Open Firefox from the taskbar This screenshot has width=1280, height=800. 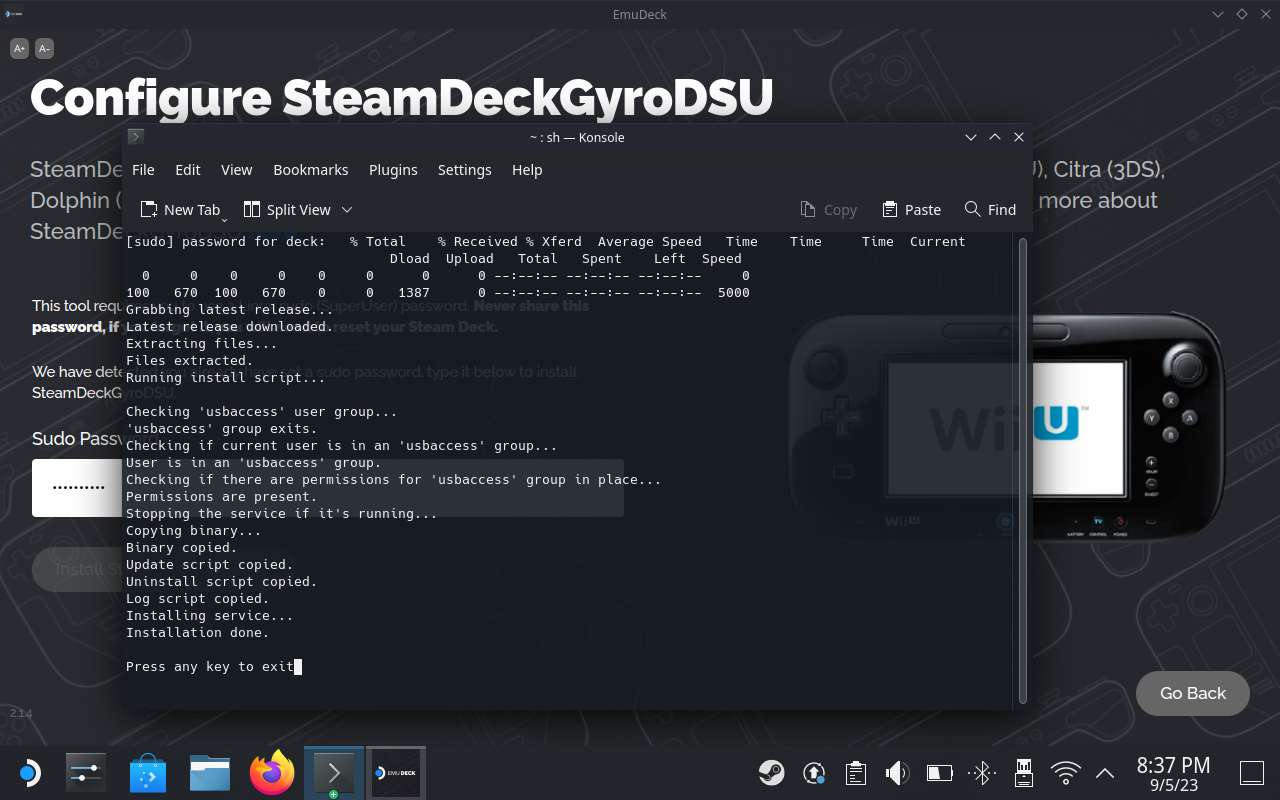[272, 773]
